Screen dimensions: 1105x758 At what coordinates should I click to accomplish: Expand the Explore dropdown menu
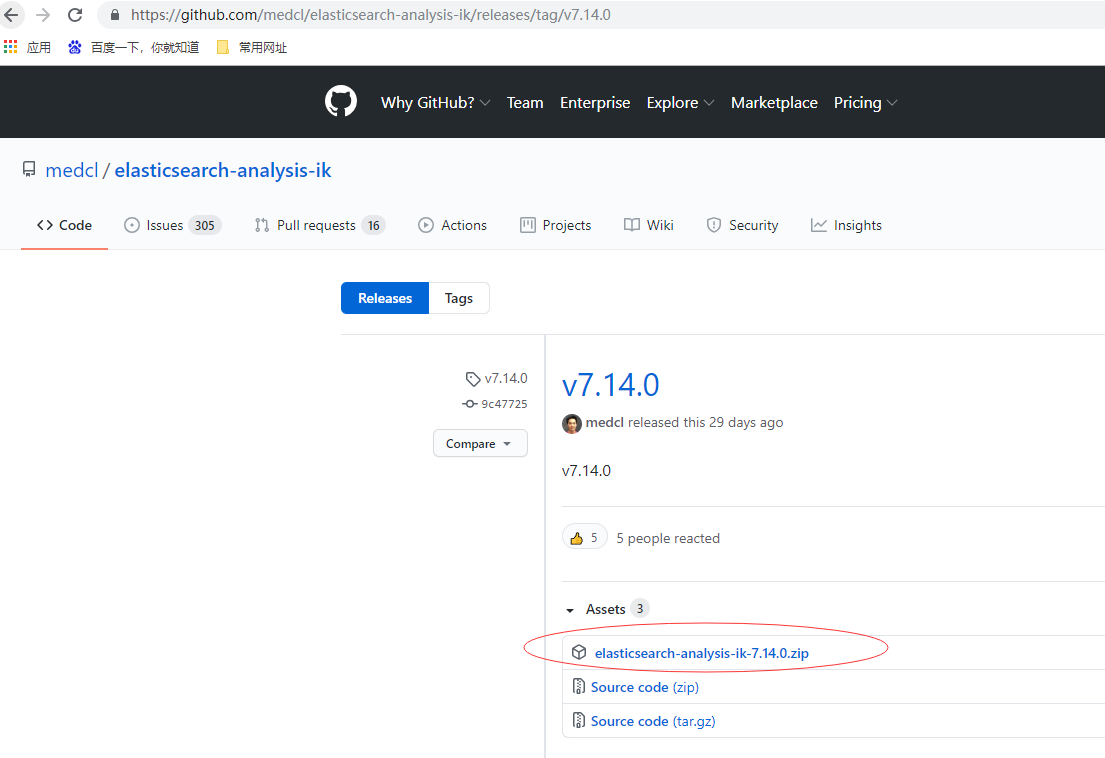[680, 103]
